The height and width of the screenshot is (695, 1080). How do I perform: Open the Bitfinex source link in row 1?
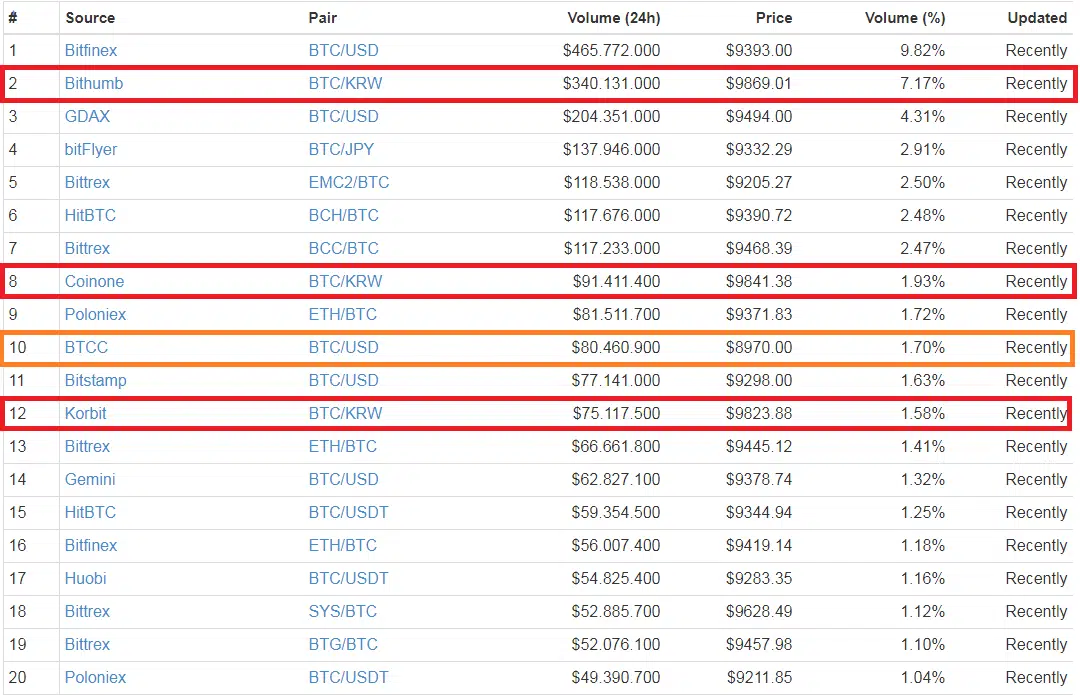91,50
